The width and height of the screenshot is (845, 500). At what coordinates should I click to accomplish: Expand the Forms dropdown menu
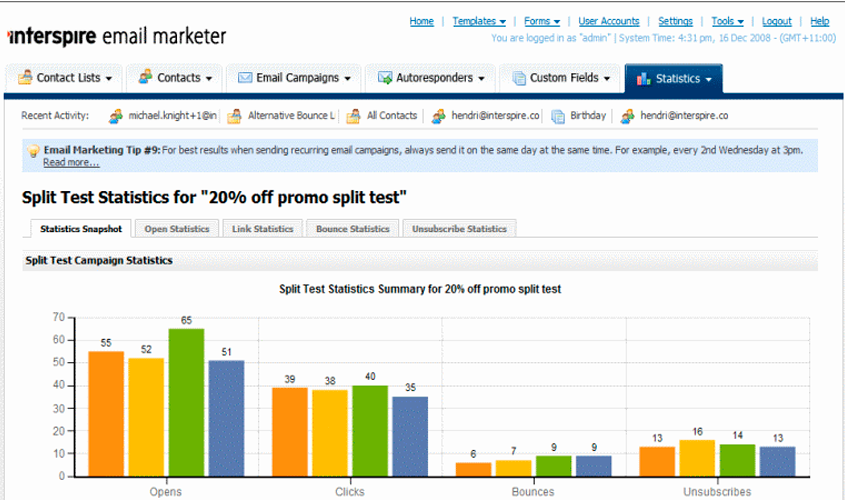541,21
